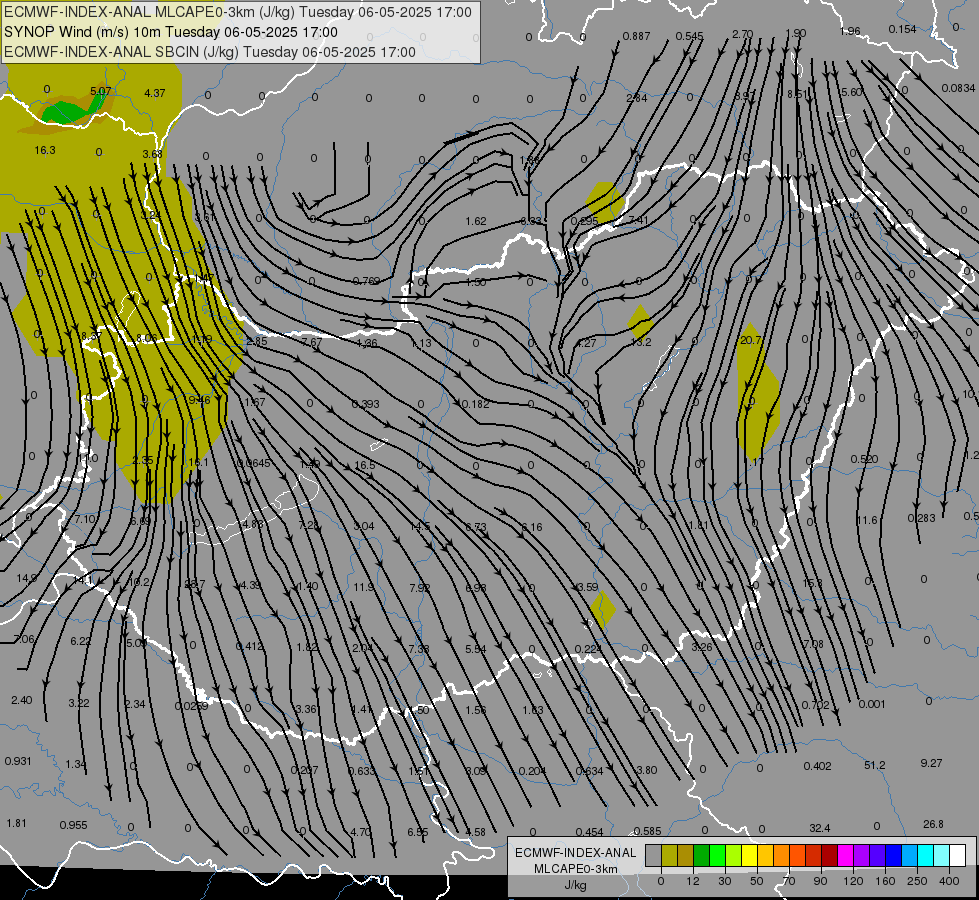Click the map value 0.224
This screenshot has height=900, width=979.
pyautogui.click(x=588, y=649)
